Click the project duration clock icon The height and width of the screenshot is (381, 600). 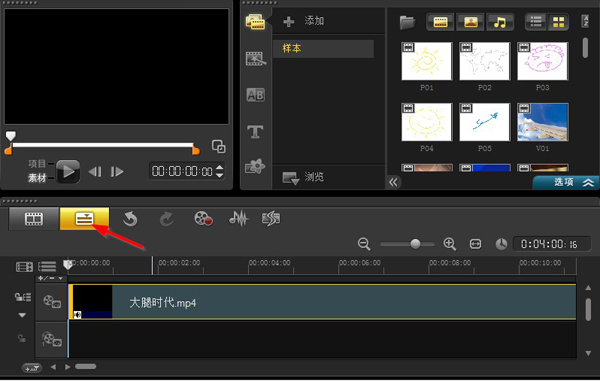pos(501,244)
